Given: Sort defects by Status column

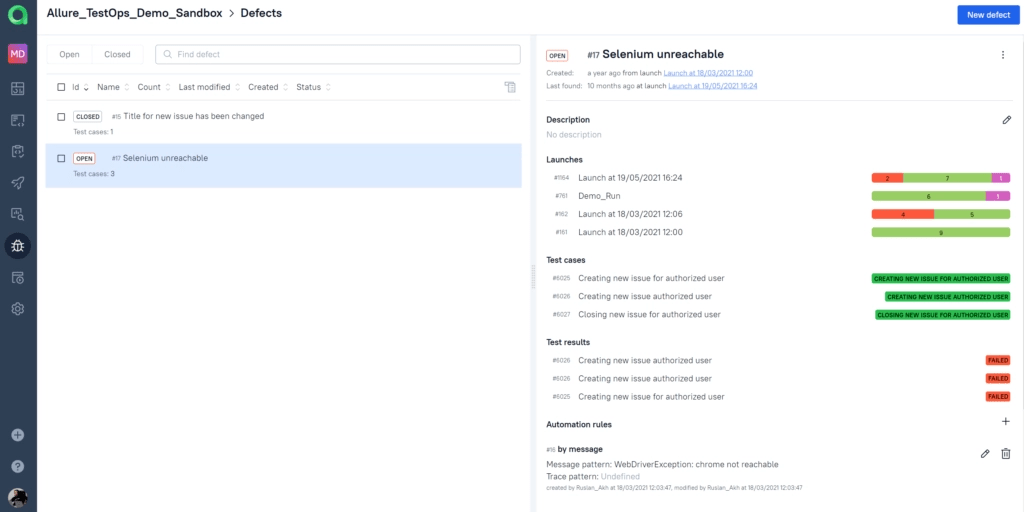Looking at the screenshot, I should 312,88.
